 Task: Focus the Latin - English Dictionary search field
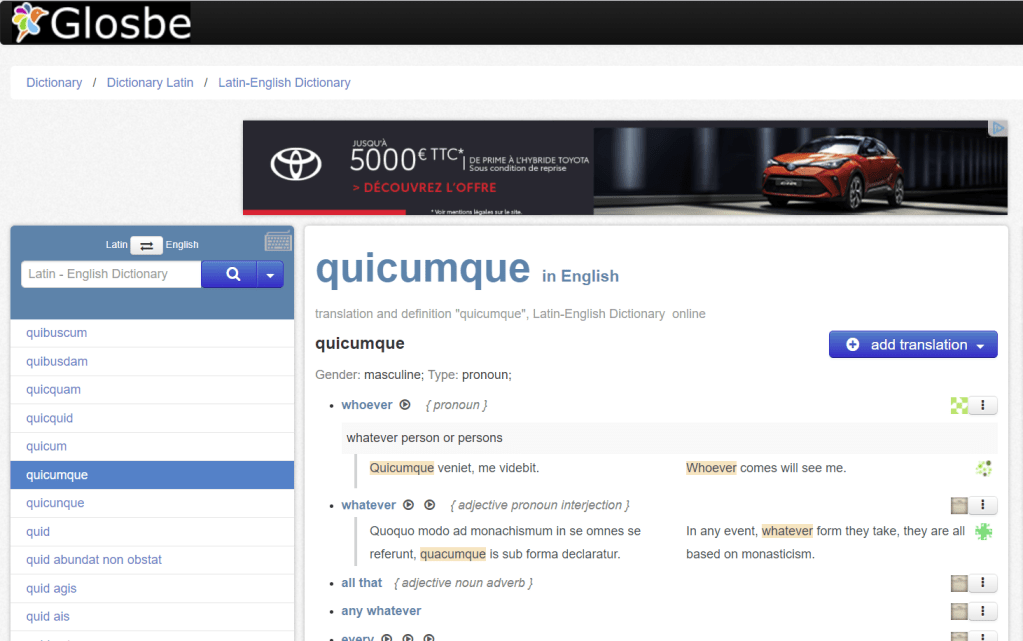111,274
